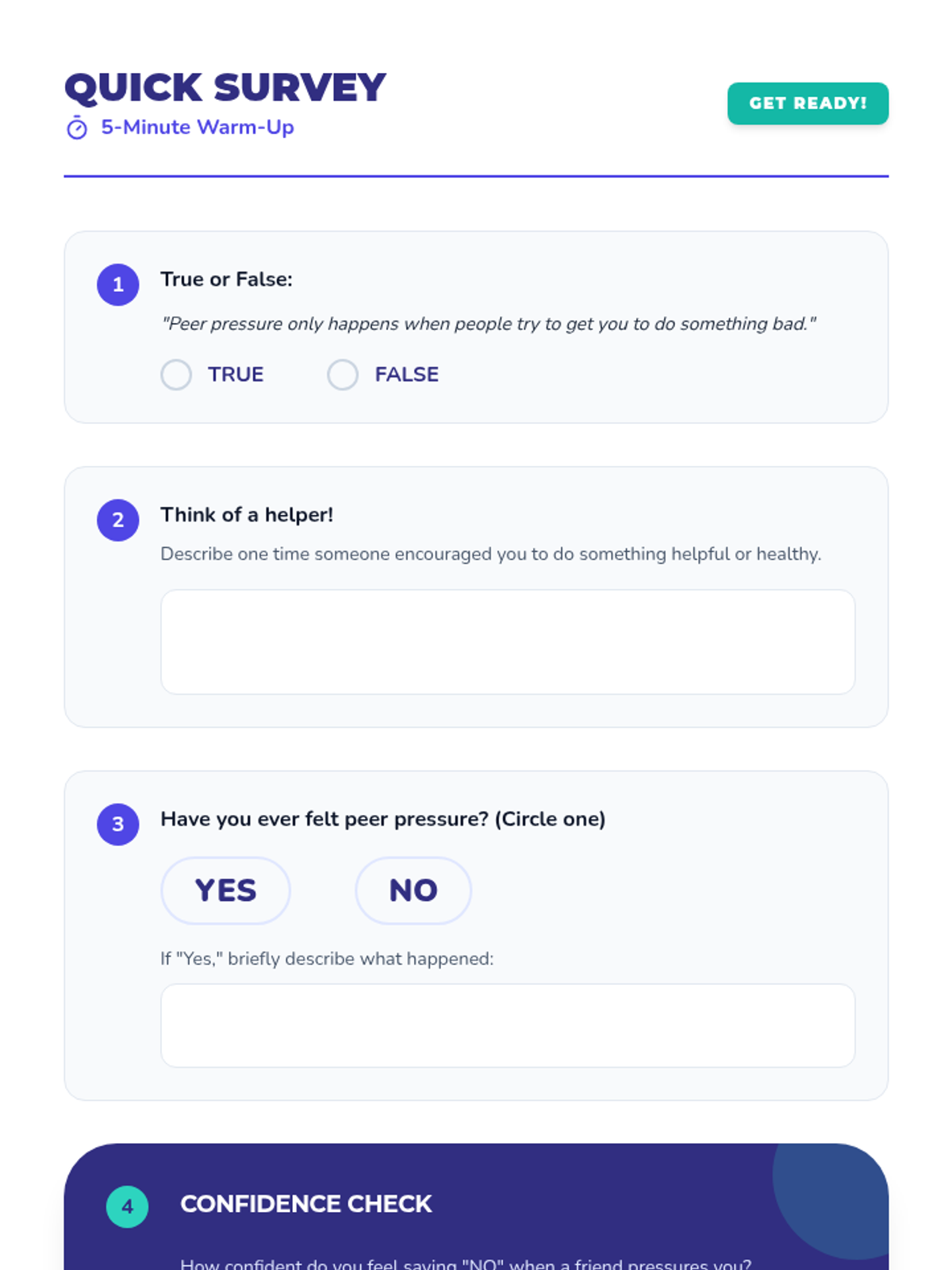Click the 'Have you ever felt peer pressure?' question
Screen dimensions: 952x1270
382,819
